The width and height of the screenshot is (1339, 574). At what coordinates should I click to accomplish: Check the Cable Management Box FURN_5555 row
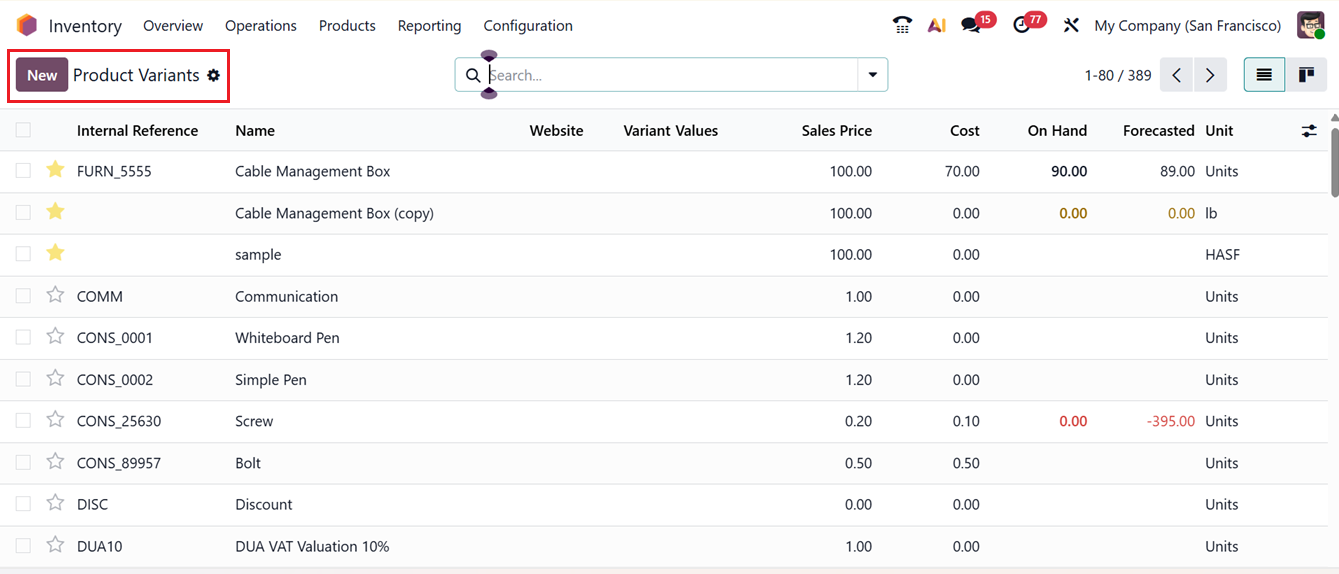(23, 171)
